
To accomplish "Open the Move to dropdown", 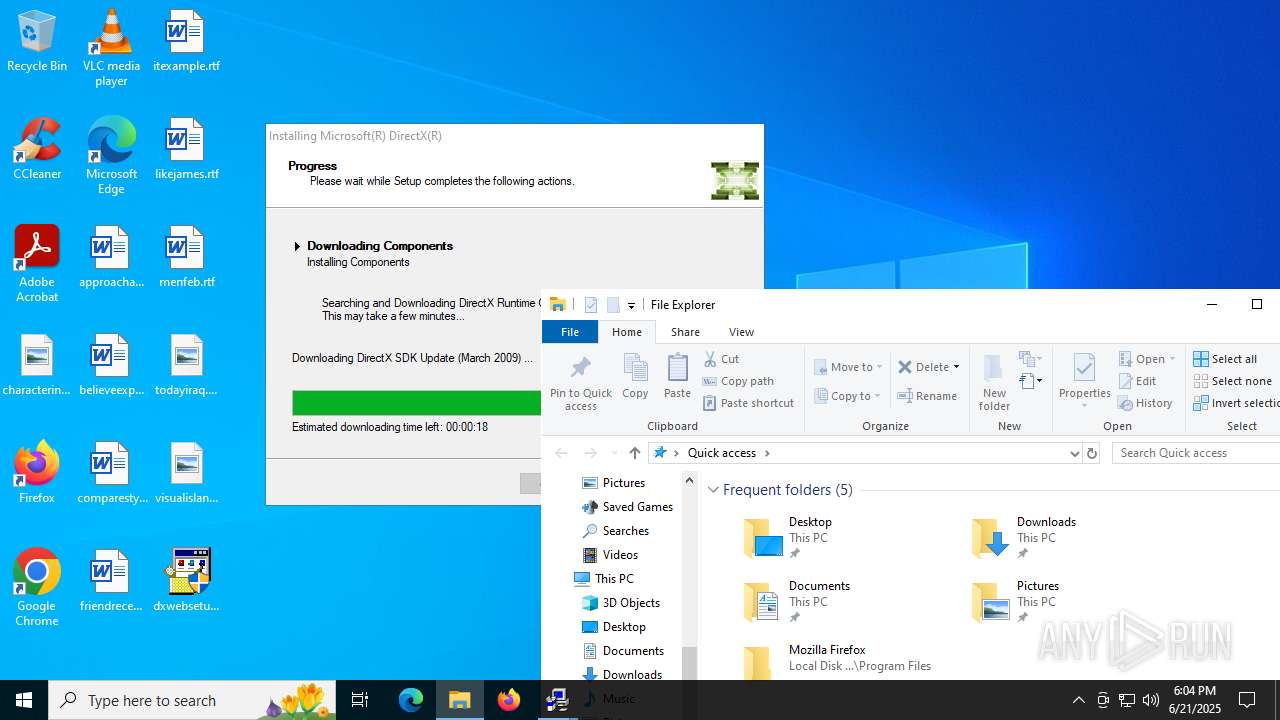I will (x=848, y=367).
